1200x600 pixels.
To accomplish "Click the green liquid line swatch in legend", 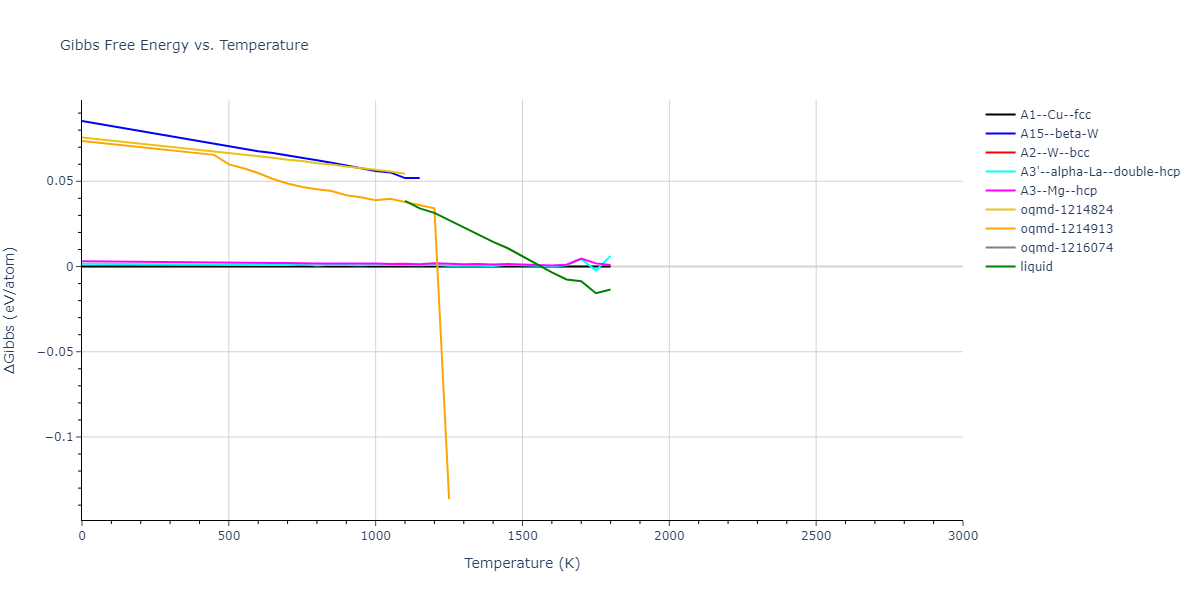I will point(999,267).
